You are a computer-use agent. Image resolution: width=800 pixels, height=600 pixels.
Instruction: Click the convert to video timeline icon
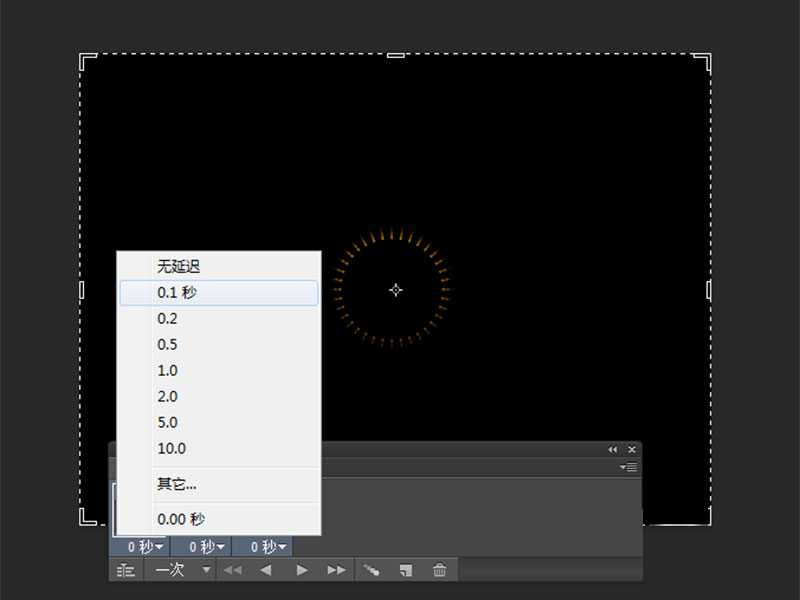(x=124, y=570)
